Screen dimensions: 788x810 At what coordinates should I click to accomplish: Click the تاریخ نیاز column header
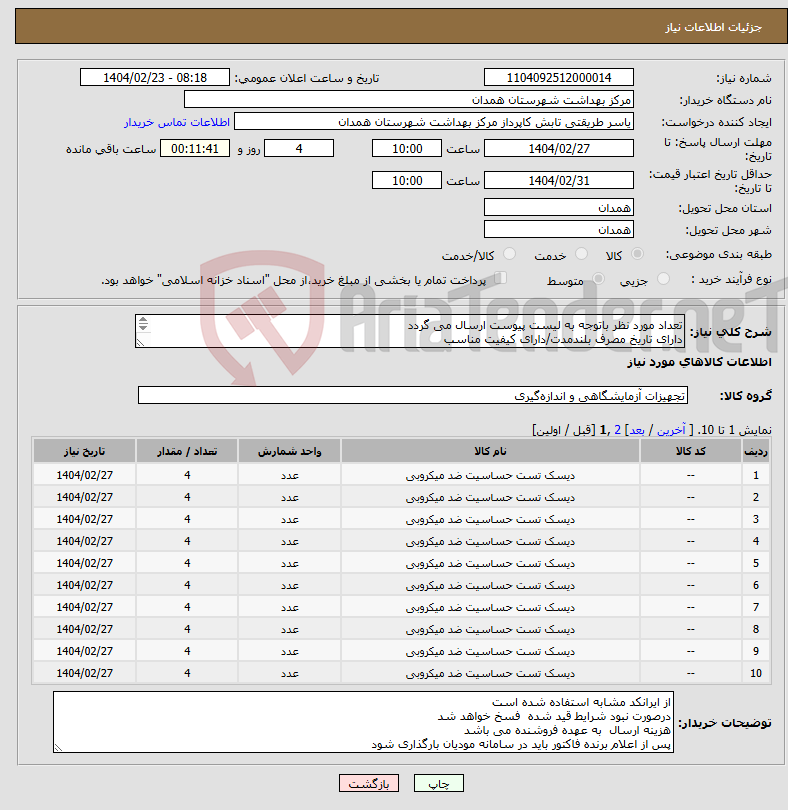(x=84, y=451)
